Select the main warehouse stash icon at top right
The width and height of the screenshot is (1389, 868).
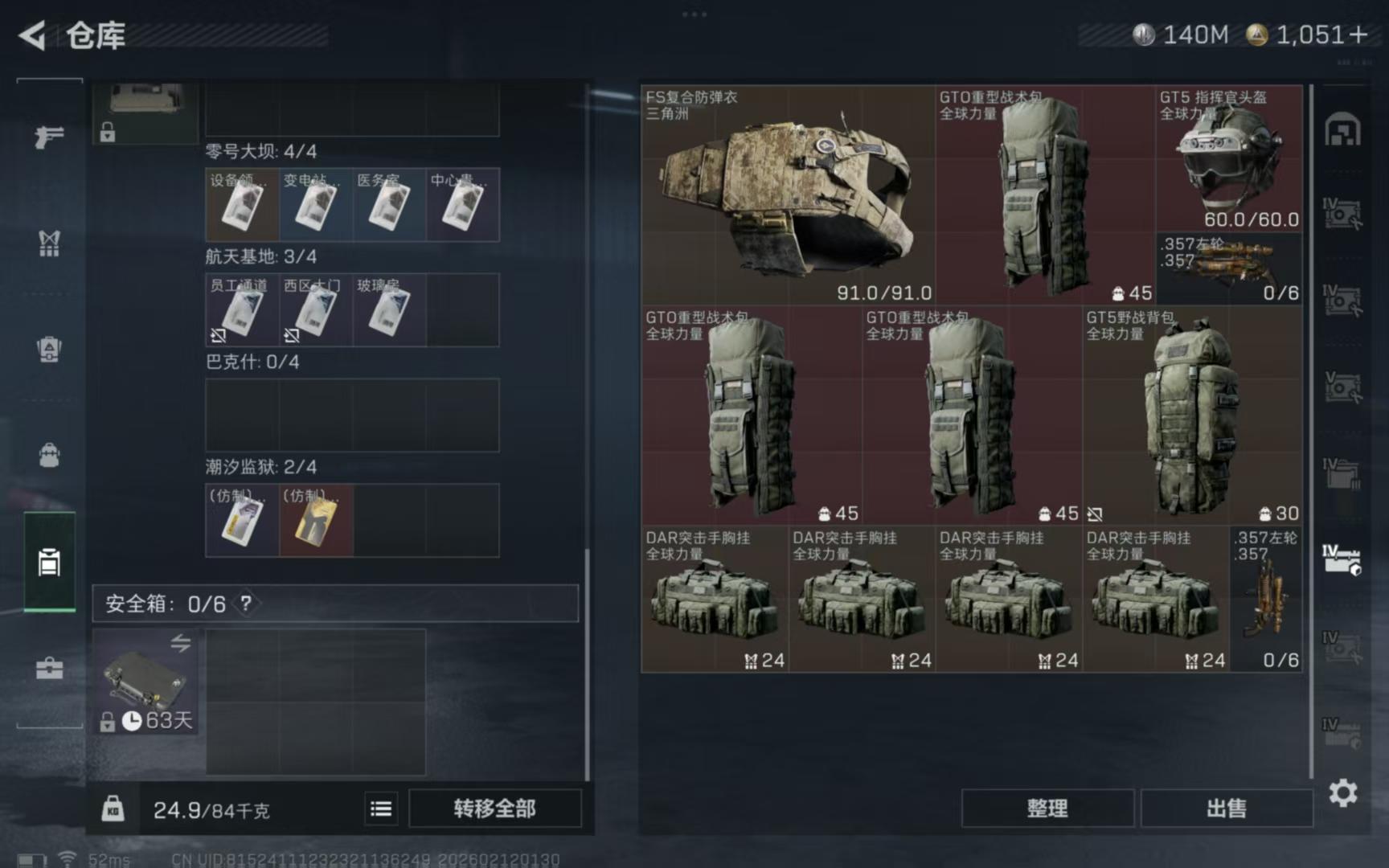1342,130
